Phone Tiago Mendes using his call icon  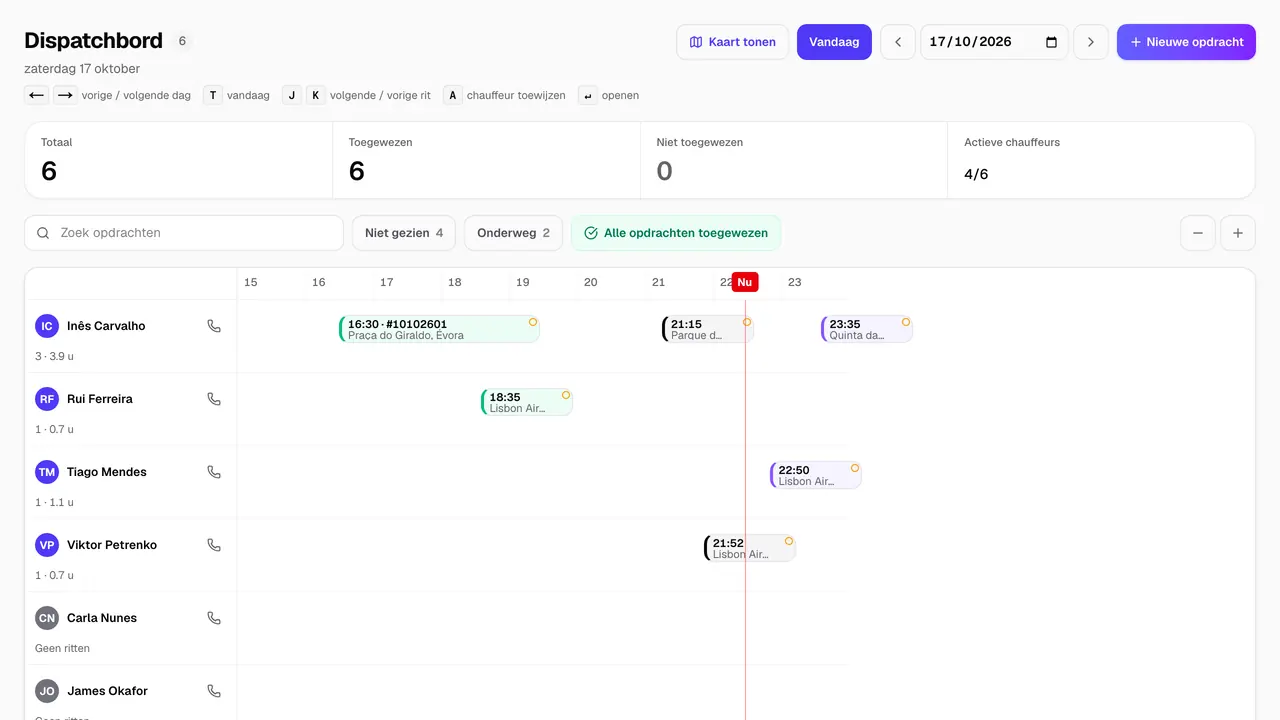(214, 472)
